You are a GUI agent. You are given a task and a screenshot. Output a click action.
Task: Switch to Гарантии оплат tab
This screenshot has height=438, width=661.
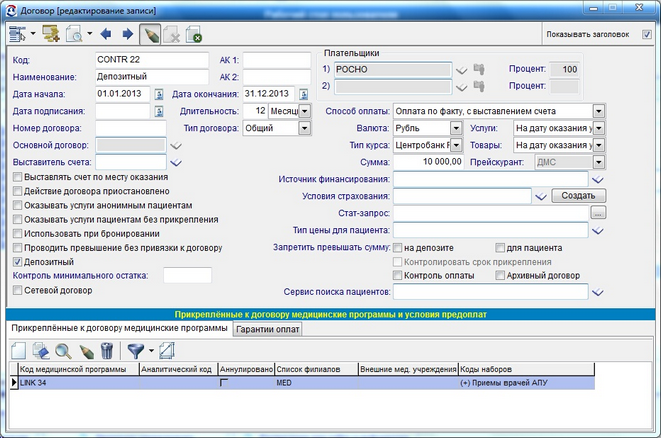[x=268, y=329]
